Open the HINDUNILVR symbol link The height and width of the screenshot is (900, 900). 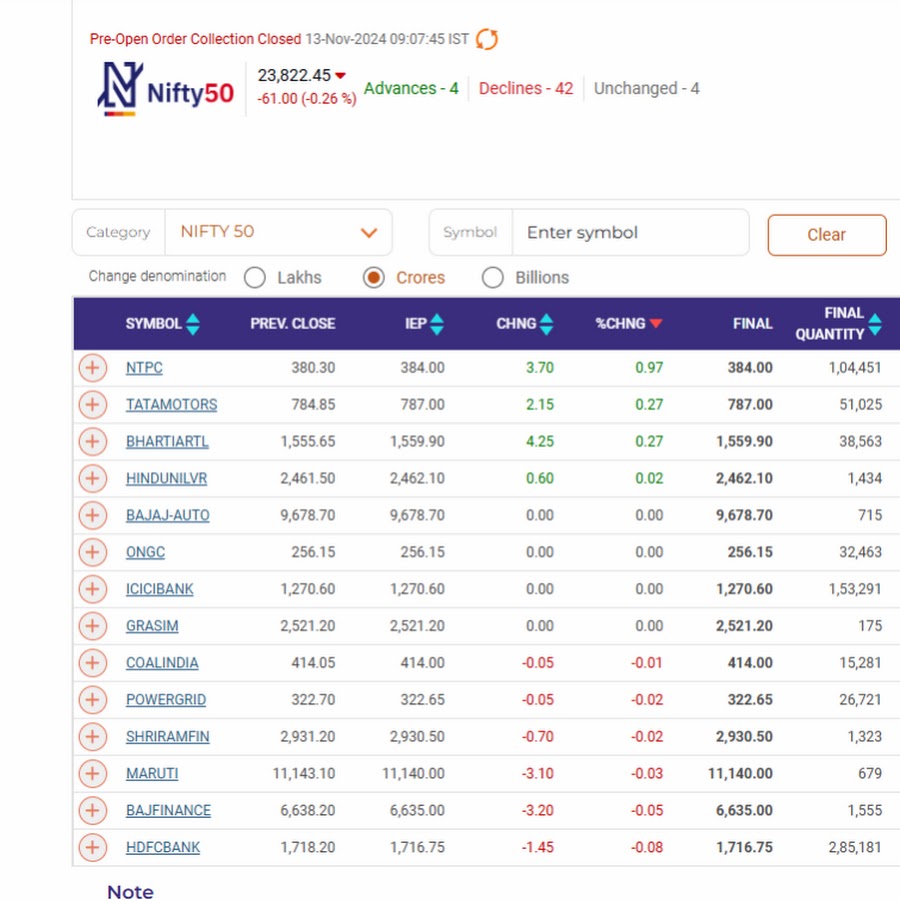click(x=166, y=478)
